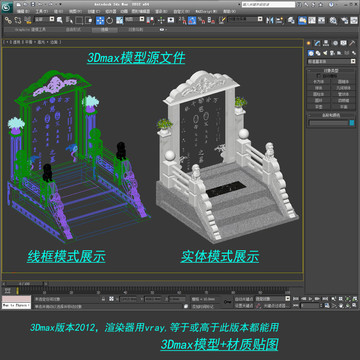Image resolution: width=360 pixels, height=360 pixels.
Task: Select the Shapes creation category
Action: (318, 53)
